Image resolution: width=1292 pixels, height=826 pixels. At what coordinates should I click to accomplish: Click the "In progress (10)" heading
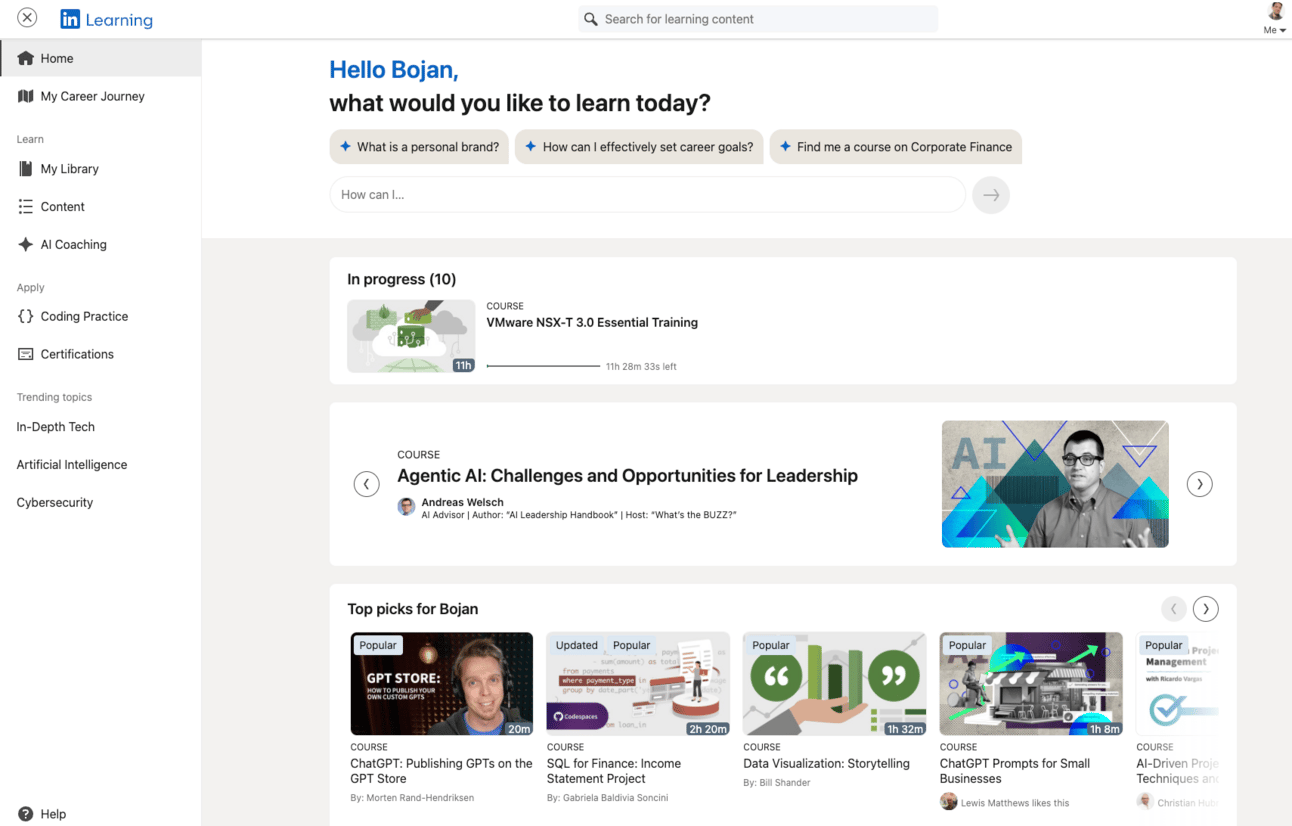(x=402, y=279)
